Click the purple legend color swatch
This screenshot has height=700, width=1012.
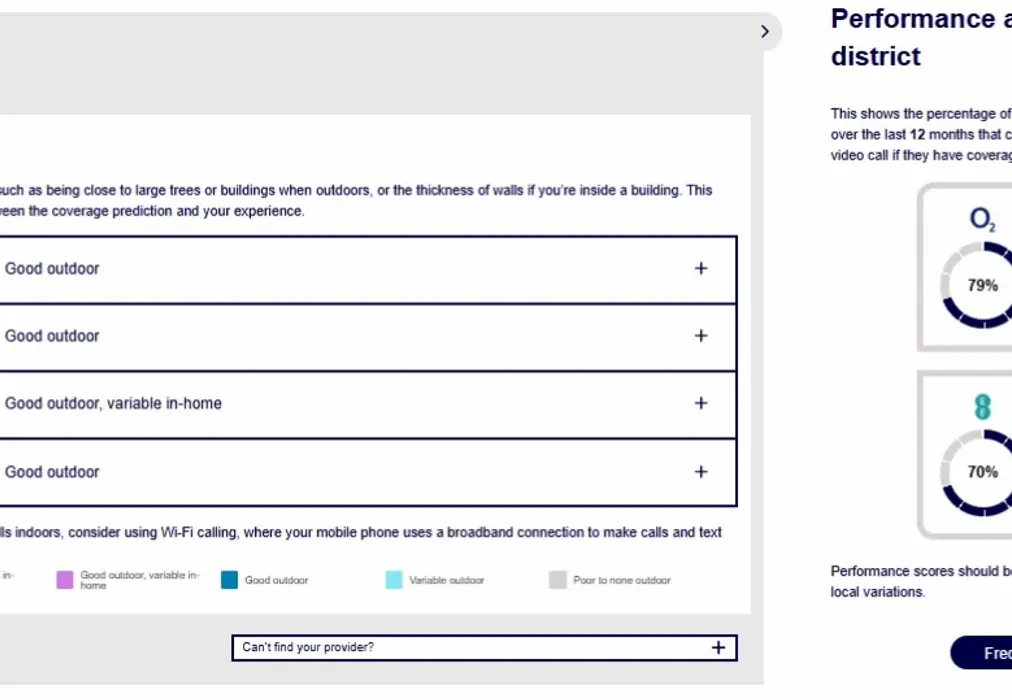[65, 580]
